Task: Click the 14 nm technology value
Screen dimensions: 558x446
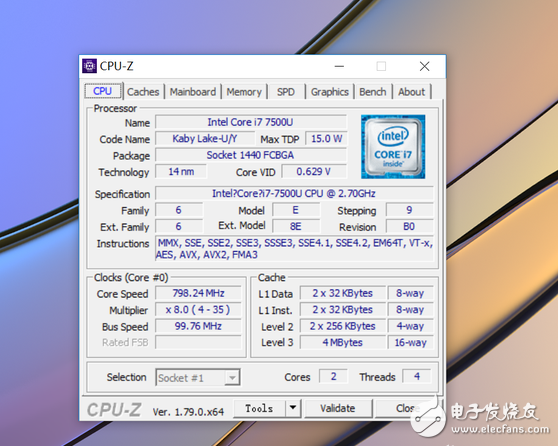Action: pyautogui.click(x=181, y=172)
